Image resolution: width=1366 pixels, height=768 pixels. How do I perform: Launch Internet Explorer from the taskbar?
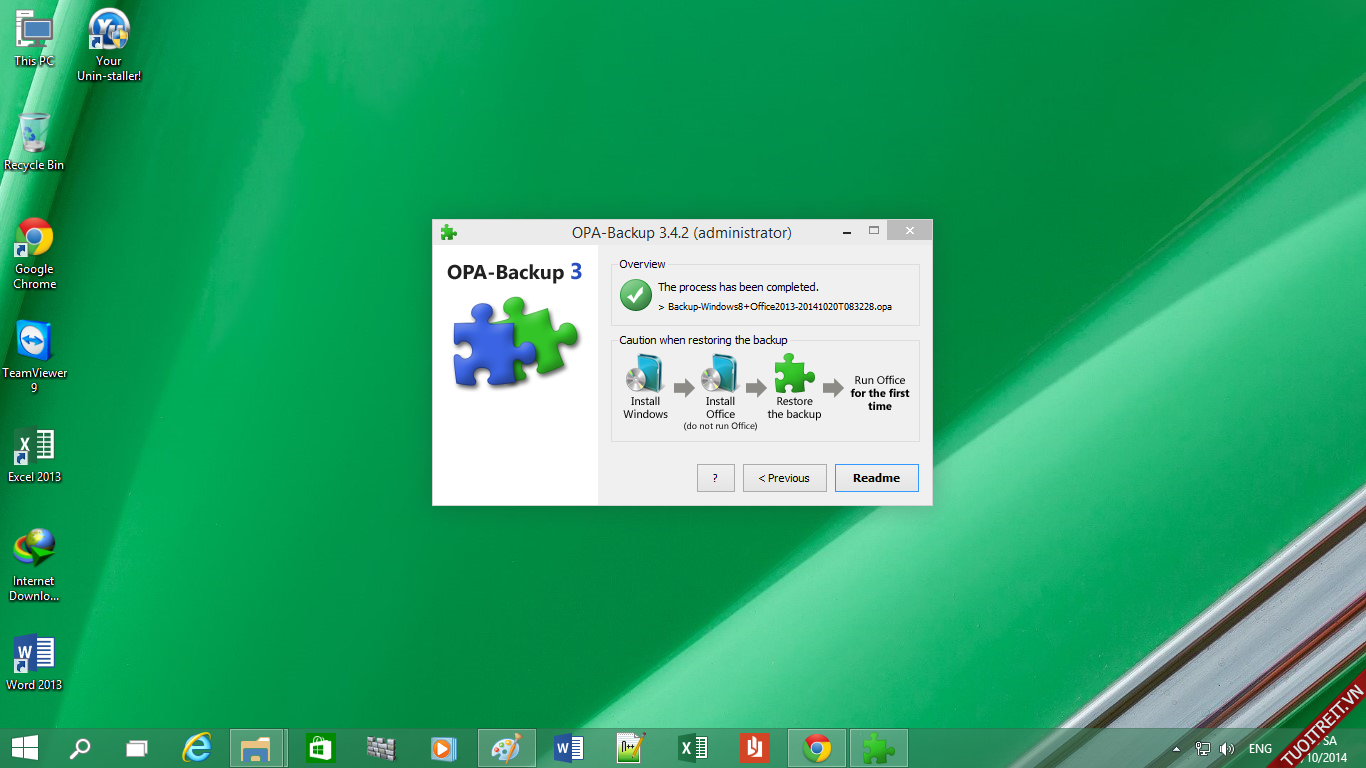pyautogui.click(x=198, y=747)
